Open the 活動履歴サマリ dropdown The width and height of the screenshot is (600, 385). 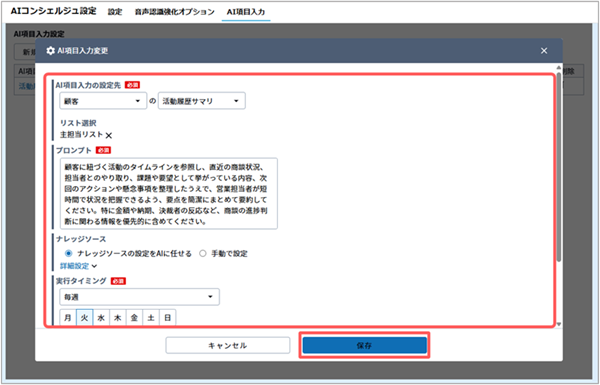click(x=202, y=101)
